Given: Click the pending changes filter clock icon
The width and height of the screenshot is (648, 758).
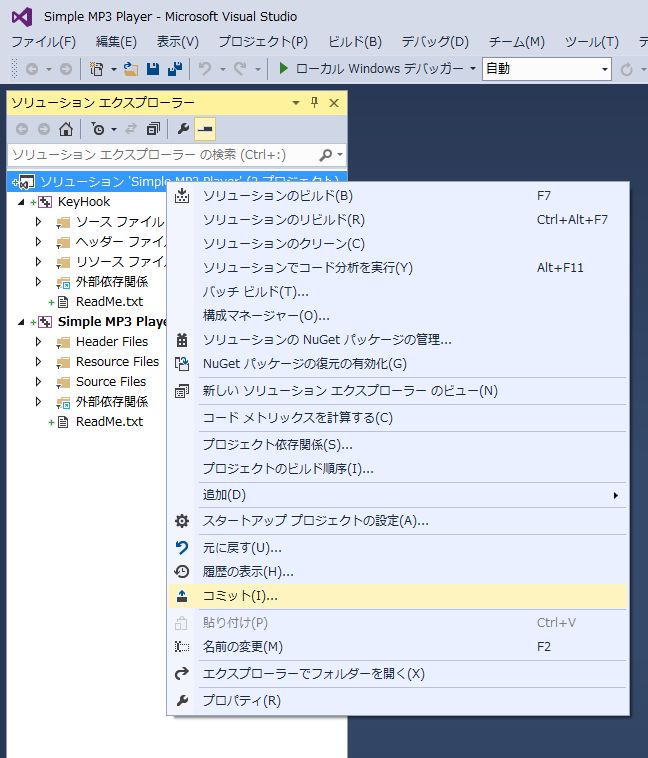Looking at the screenshot, I should point(98,129).
